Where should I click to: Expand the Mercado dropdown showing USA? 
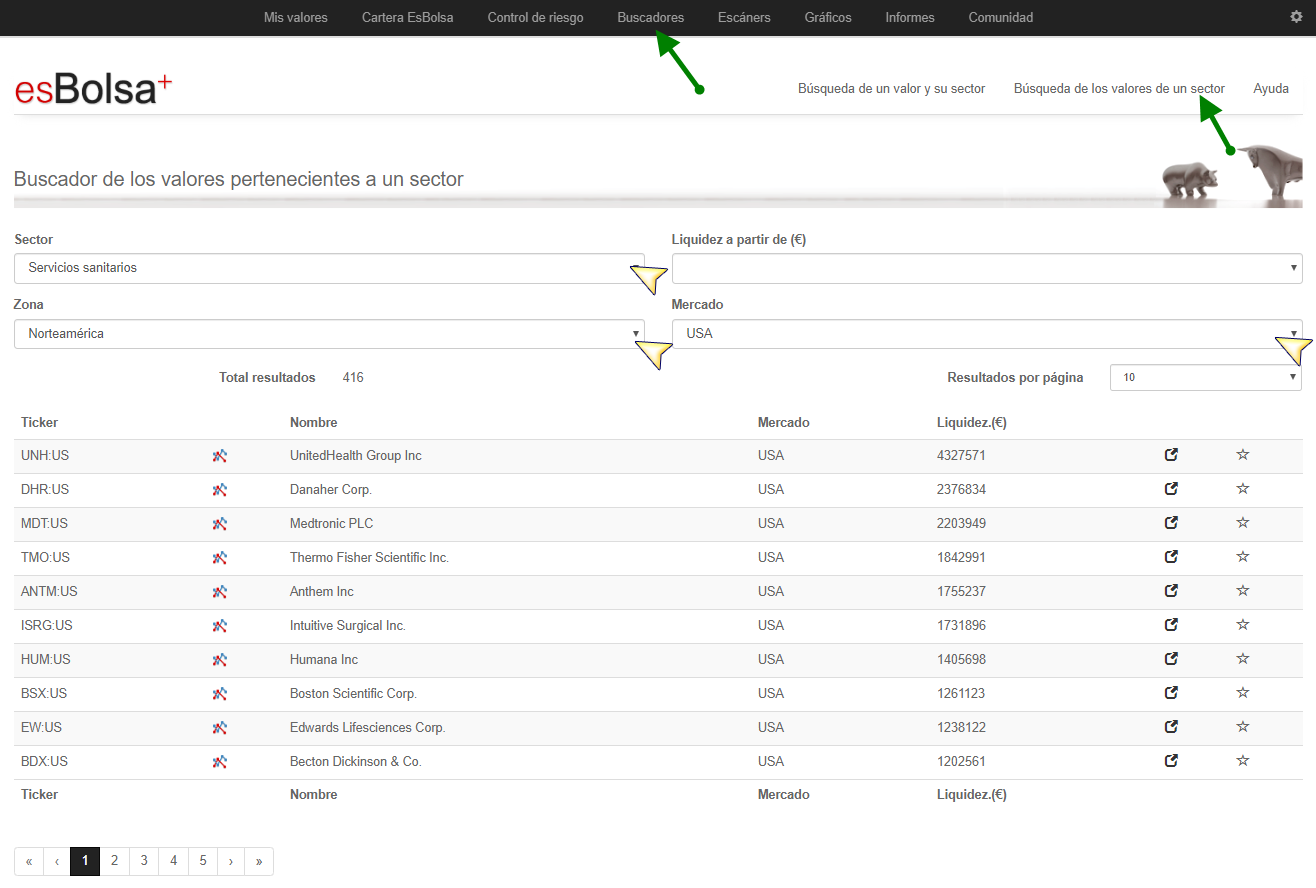986,334
